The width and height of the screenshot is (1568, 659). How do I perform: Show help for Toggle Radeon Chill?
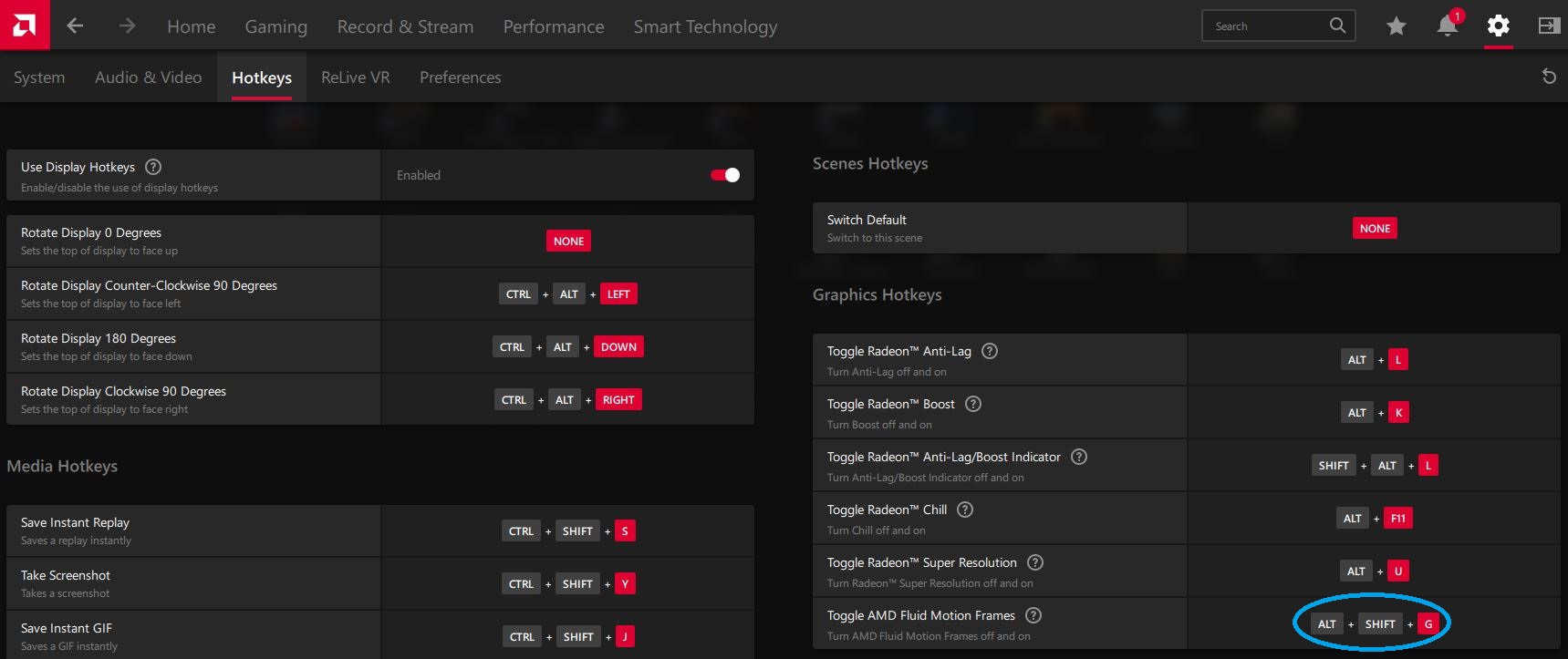(965, 510)
